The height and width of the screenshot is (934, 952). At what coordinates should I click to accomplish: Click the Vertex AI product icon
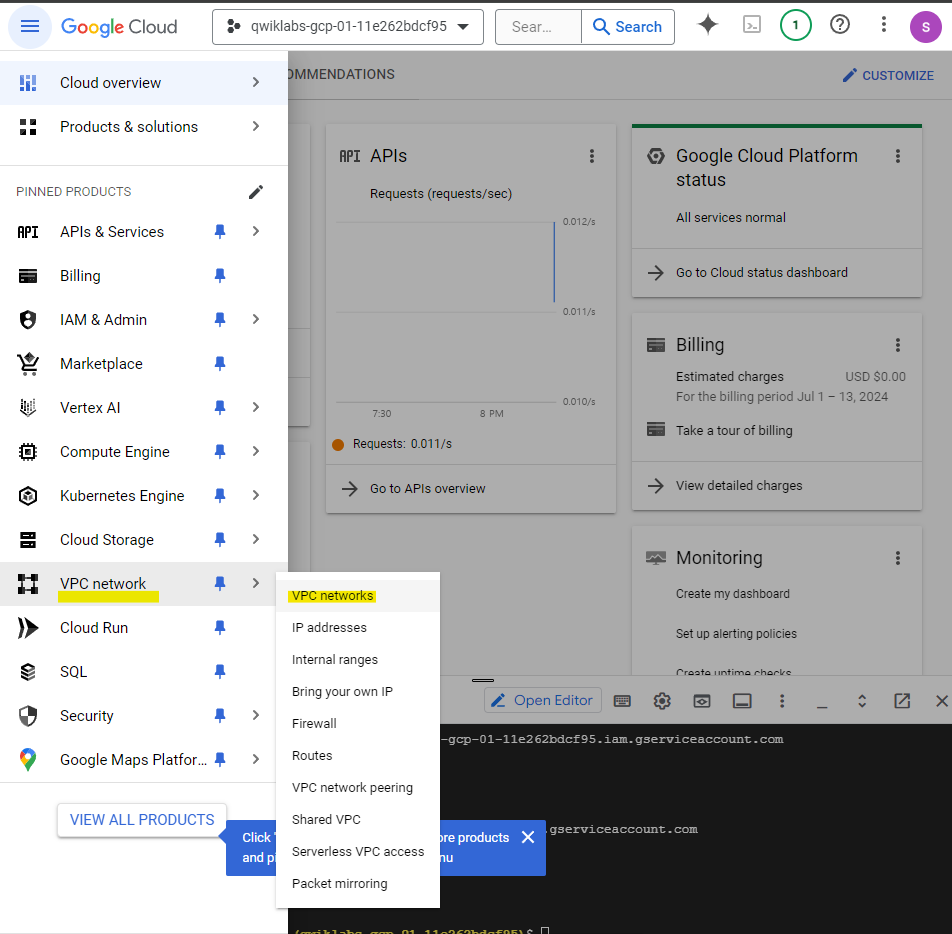tap(28, 407)
